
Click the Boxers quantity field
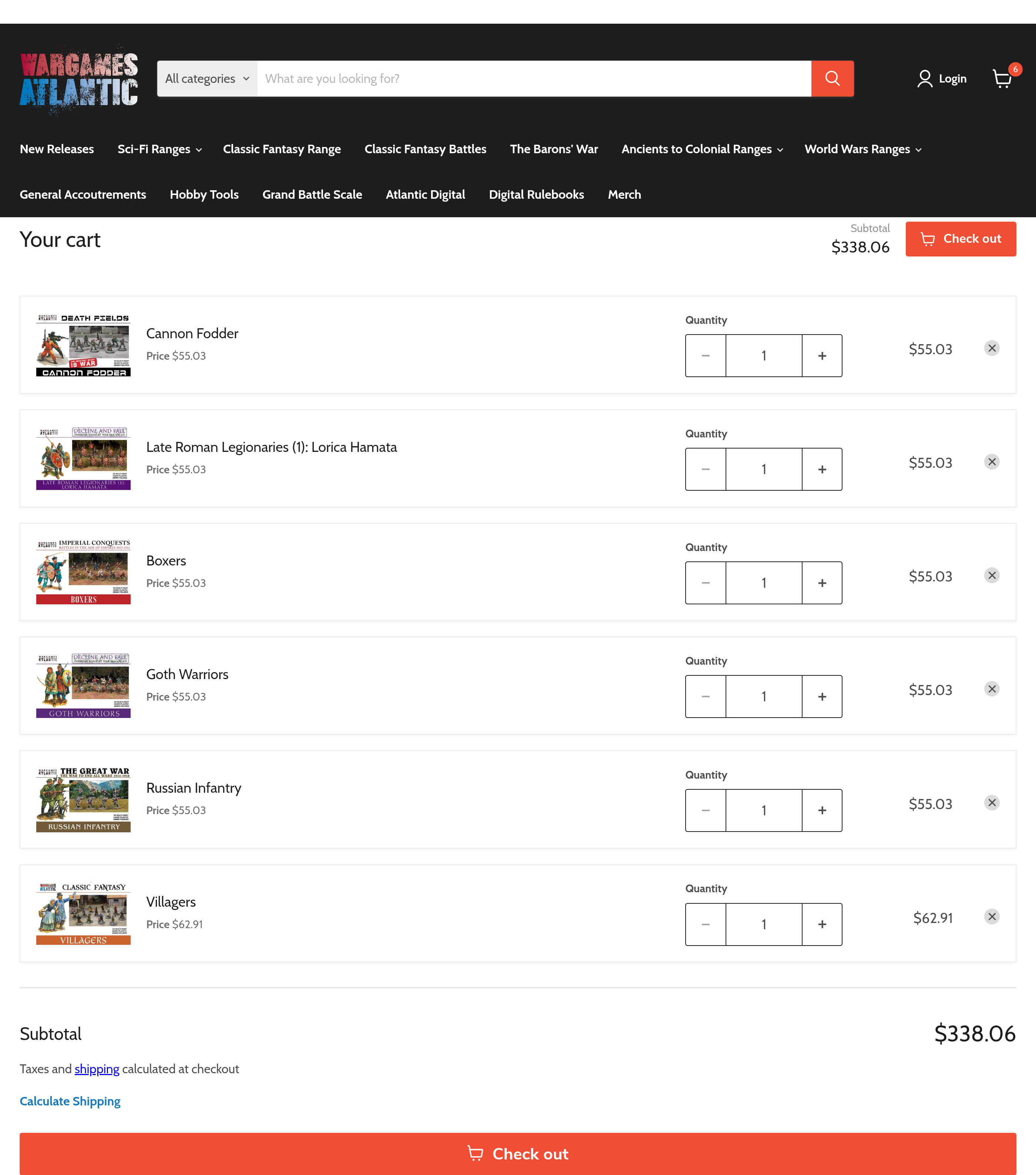[x=764, y=583]
